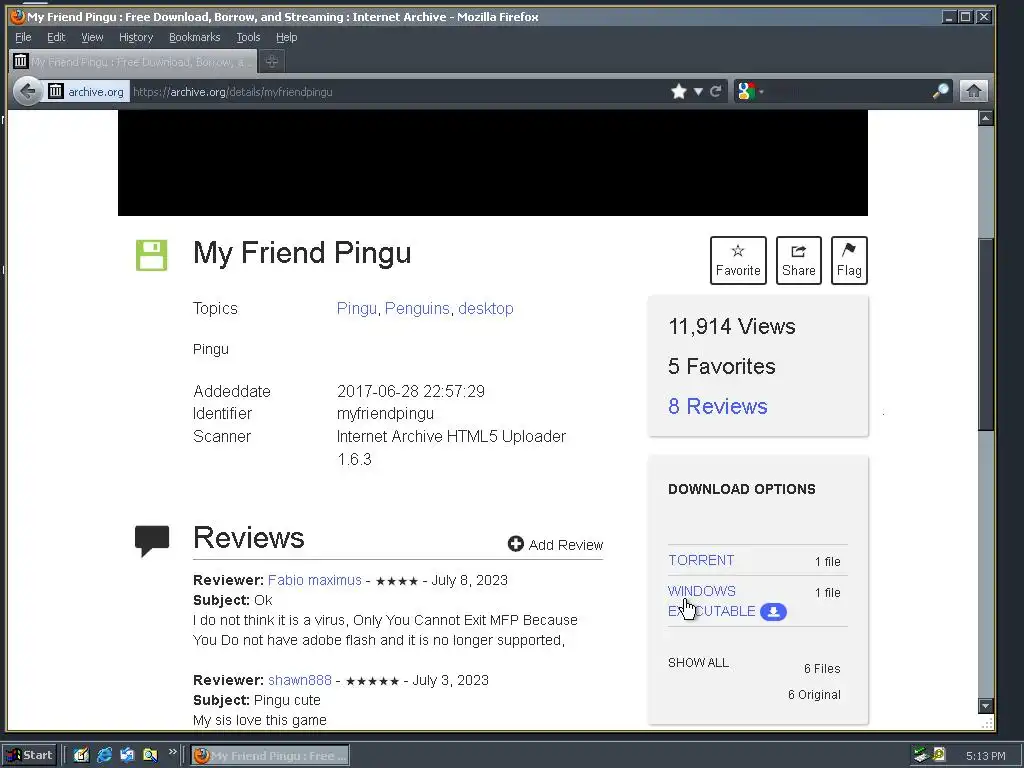Click the 'myfriendpingu' identifier value

point(385,413)
